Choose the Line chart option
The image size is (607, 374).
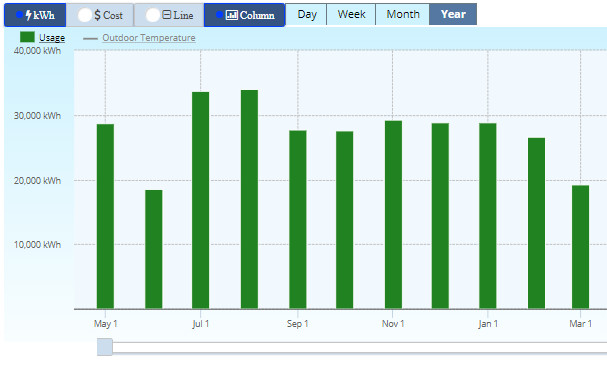click(169, 15)
